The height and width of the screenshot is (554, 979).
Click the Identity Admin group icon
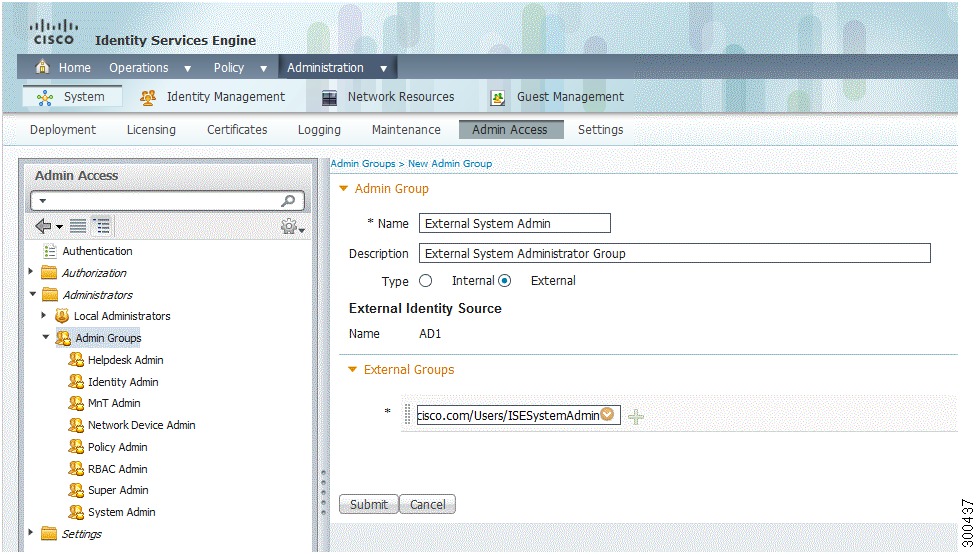[76, 382]
